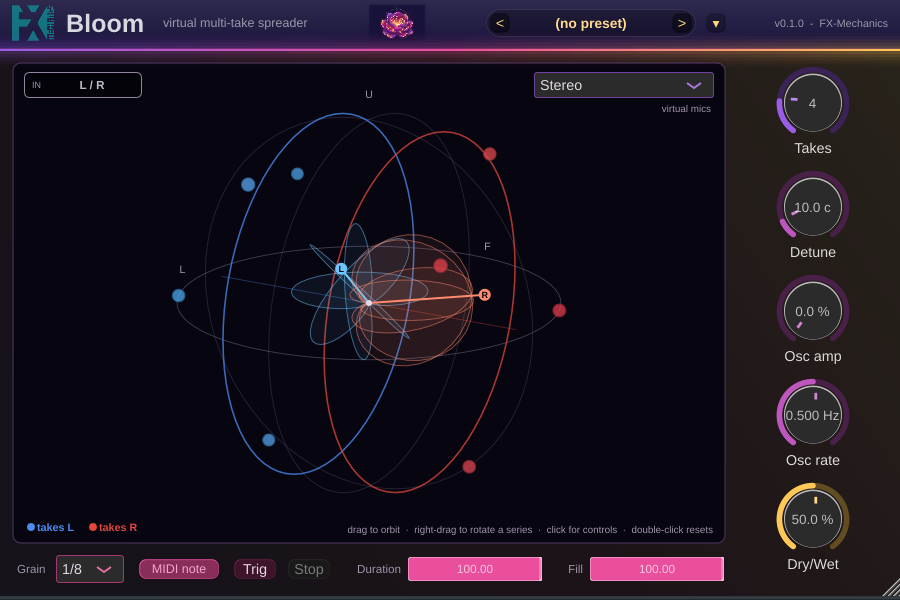This screenshot has height=600, width=900.
Task: Click the resize grip in corner
Action: click(x=891, y=589)
